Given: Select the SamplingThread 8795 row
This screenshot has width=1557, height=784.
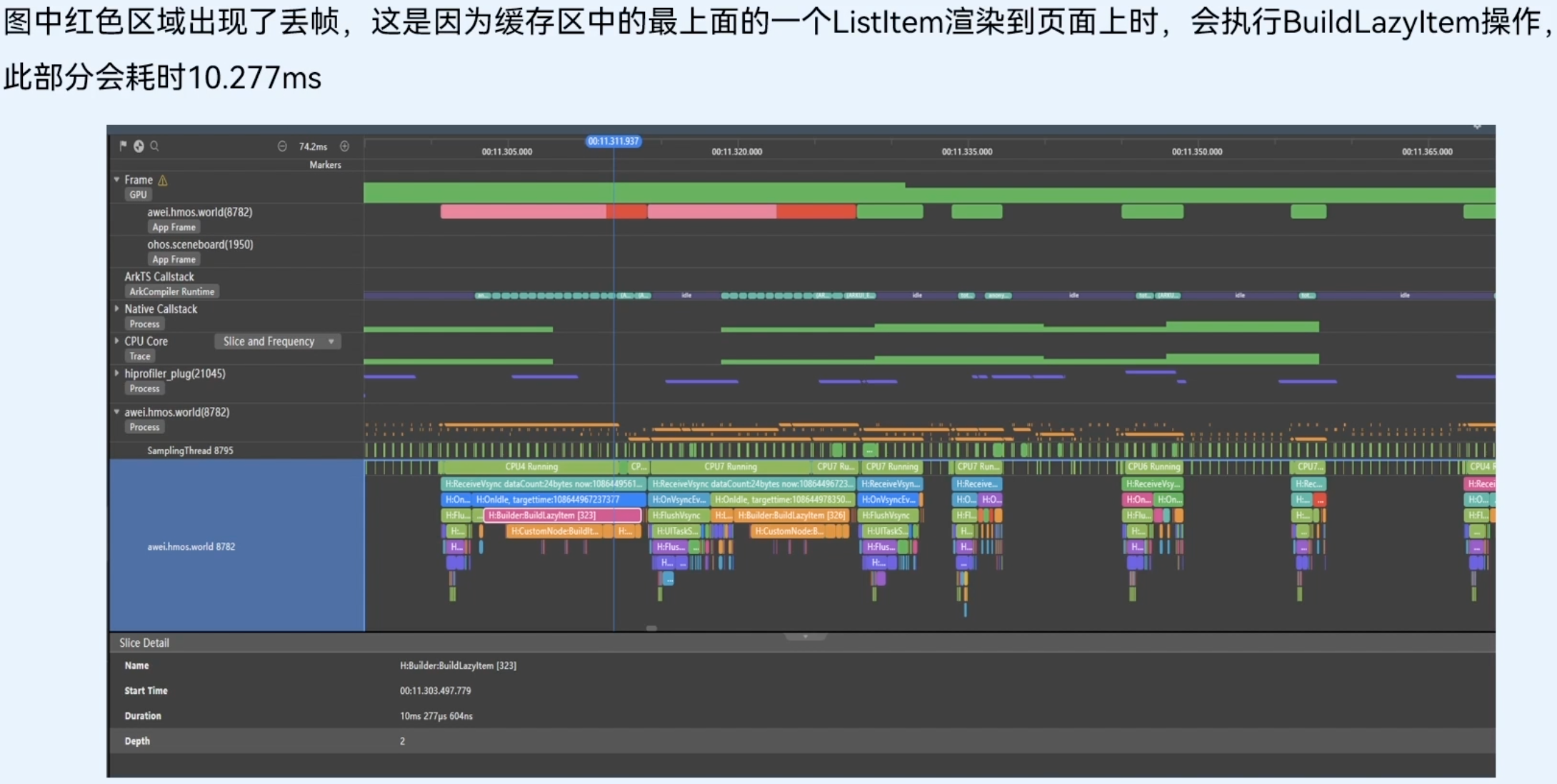Looking at the screenshot, I should click(x=190, y=451).
